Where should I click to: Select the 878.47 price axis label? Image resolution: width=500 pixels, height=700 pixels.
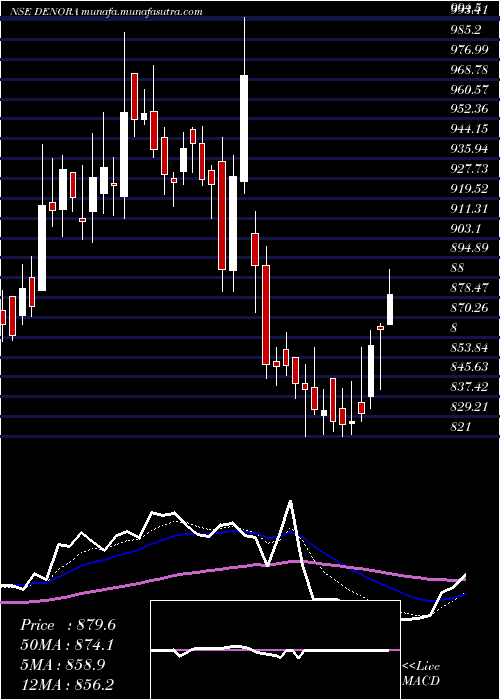470,288
